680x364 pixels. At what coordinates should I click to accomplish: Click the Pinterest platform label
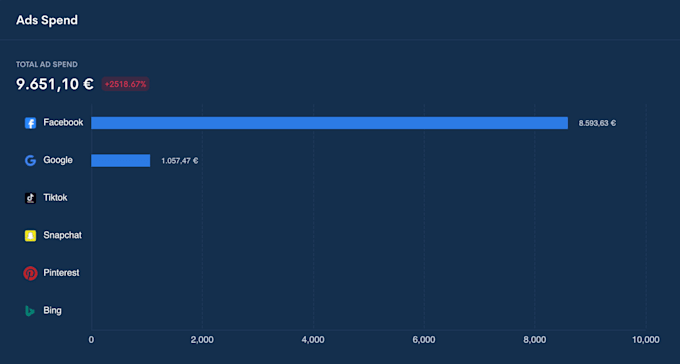[x=61, y=273]
